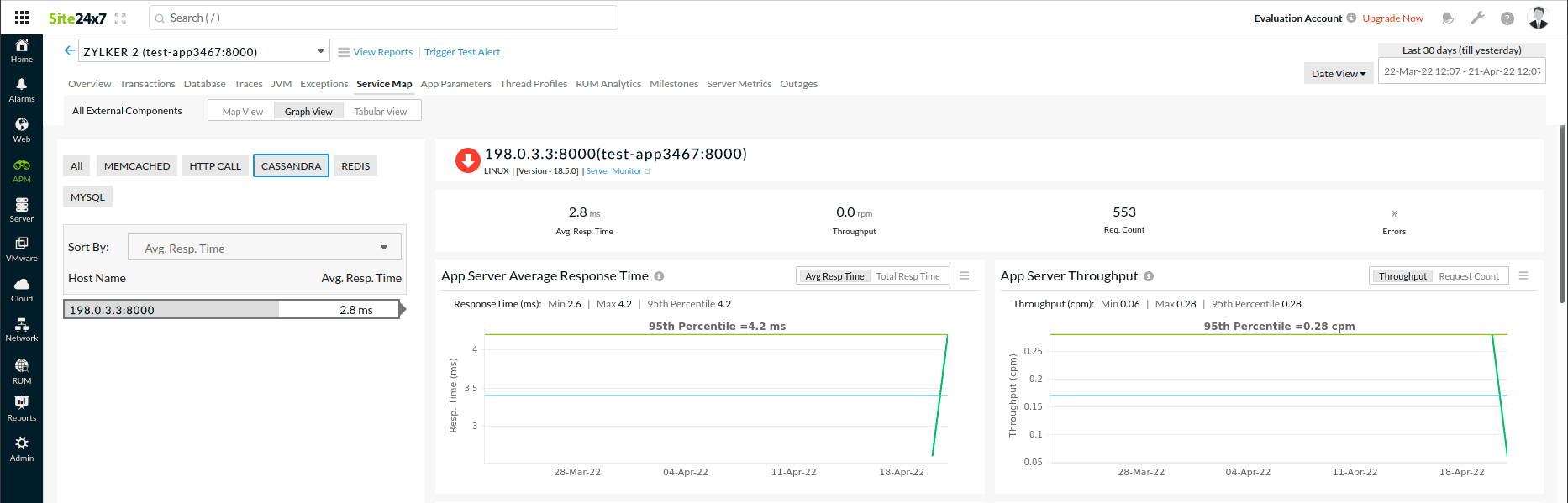Open the Date View dropdown

click(1339, 74)
